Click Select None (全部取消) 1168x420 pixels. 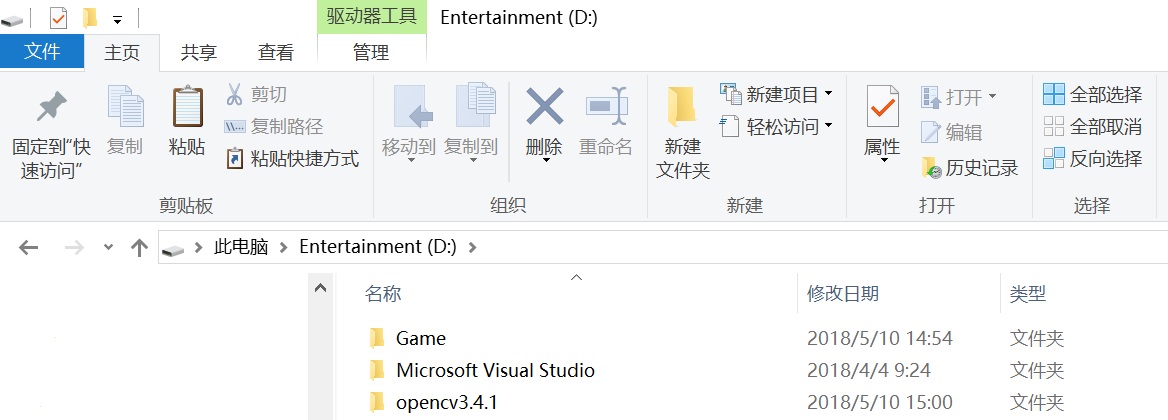(1092, 127)
